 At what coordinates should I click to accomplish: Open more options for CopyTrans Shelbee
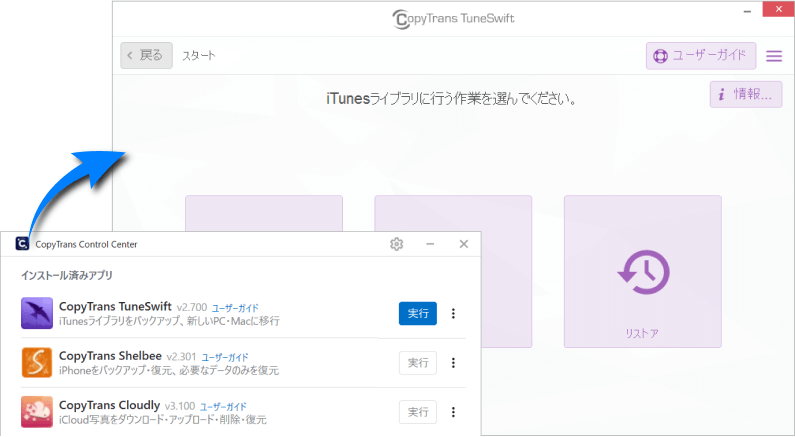453,363
